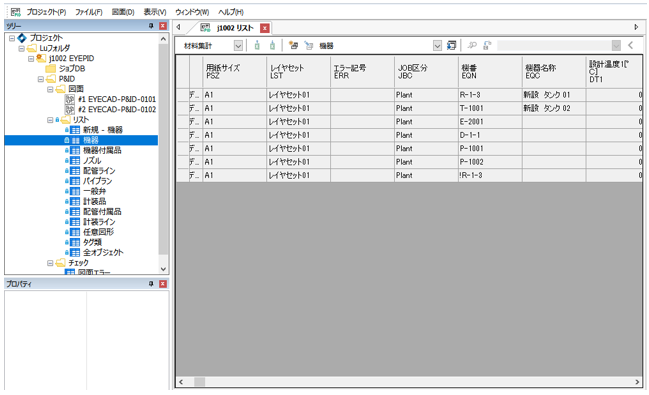
Task: Switch to the j1002 リスト tab
Action: click(x=235, y=28)
